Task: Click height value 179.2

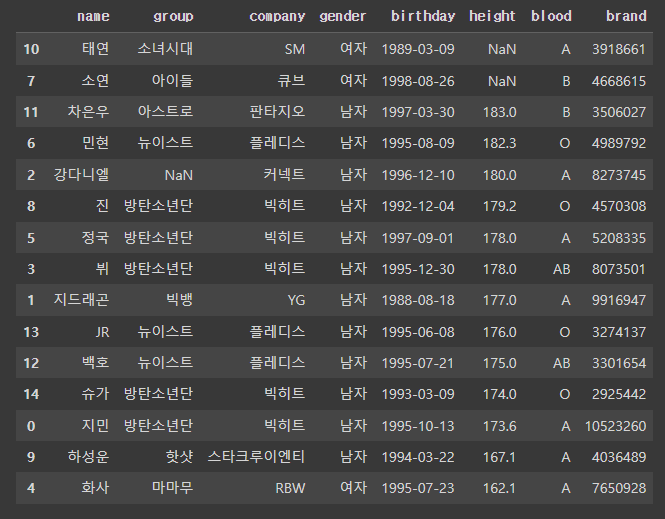Action: (500, 206)
